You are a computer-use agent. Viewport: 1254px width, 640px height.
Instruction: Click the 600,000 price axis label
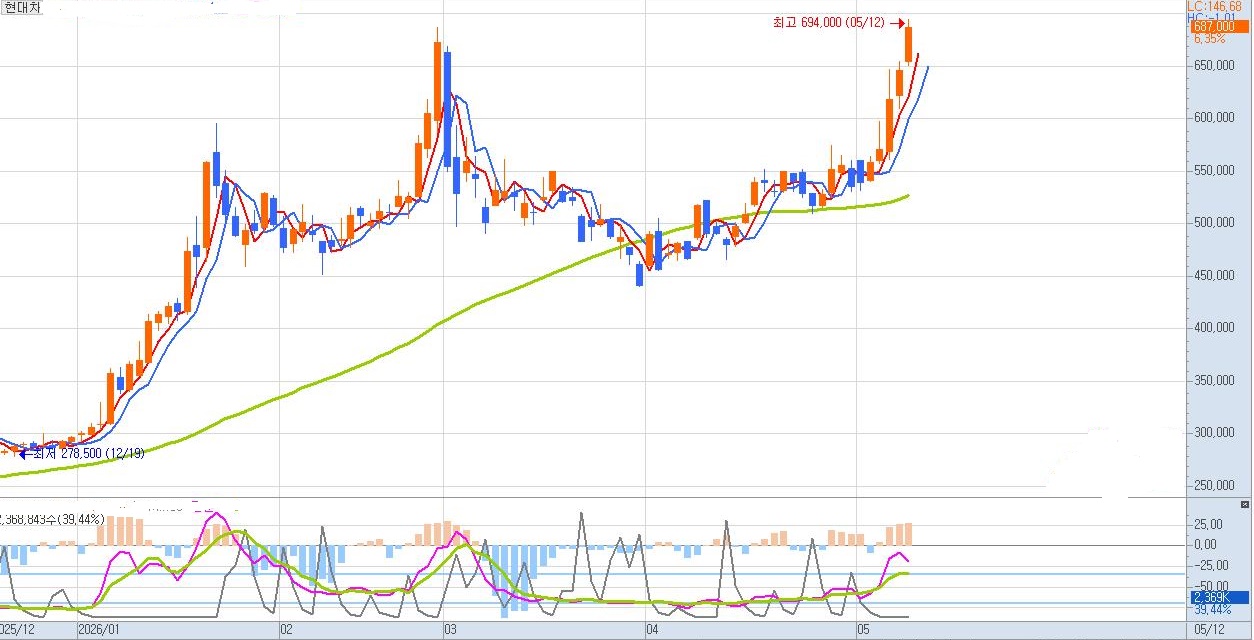1213,118
